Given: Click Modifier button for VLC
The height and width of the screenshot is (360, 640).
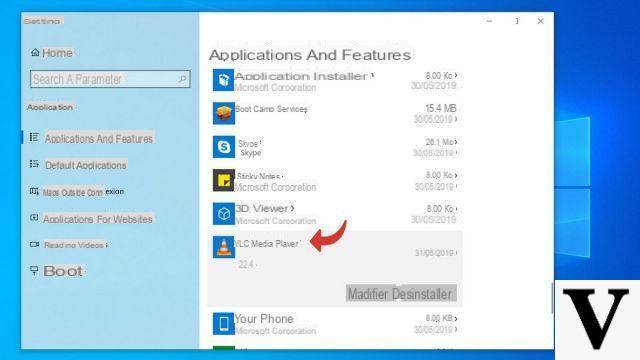Looking at the screenshot, I should (x=368, y=294).
